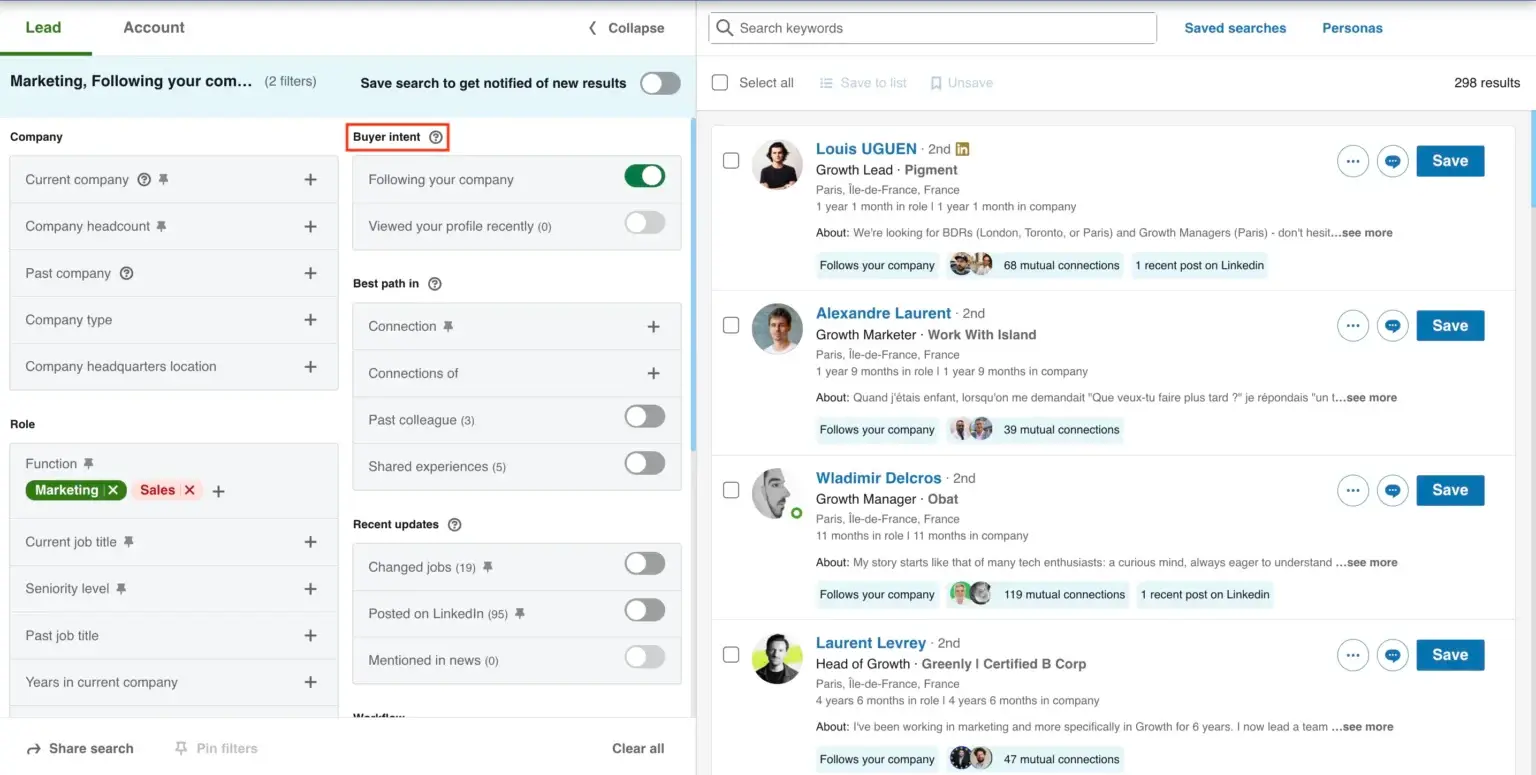Click the help icon beside Recent updates
The height and width of the screenshot is (775, 1536).
(x=454, y=525)
